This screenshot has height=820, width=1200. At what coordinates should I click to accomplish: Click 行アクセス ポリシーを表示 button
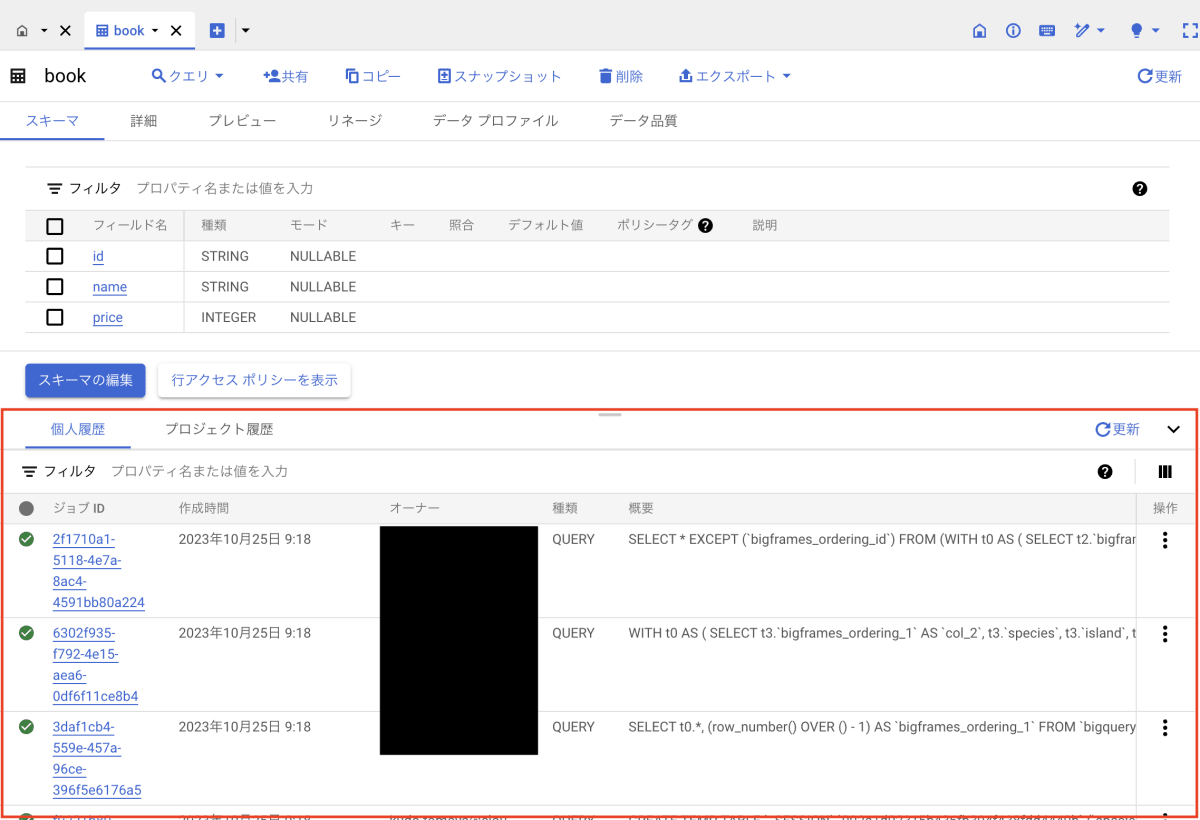(x=254, y=380)
